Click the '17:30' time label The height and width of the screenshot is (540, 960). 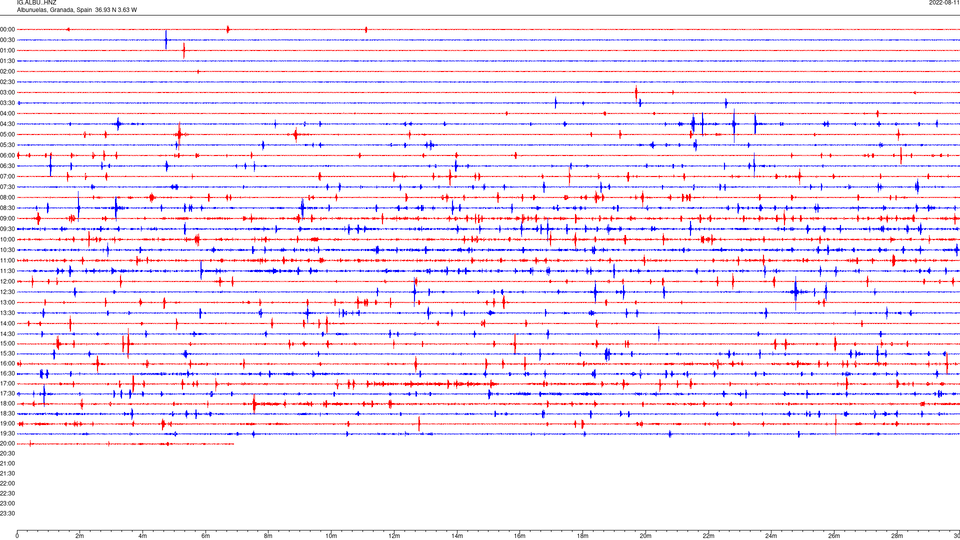[8, 394]
